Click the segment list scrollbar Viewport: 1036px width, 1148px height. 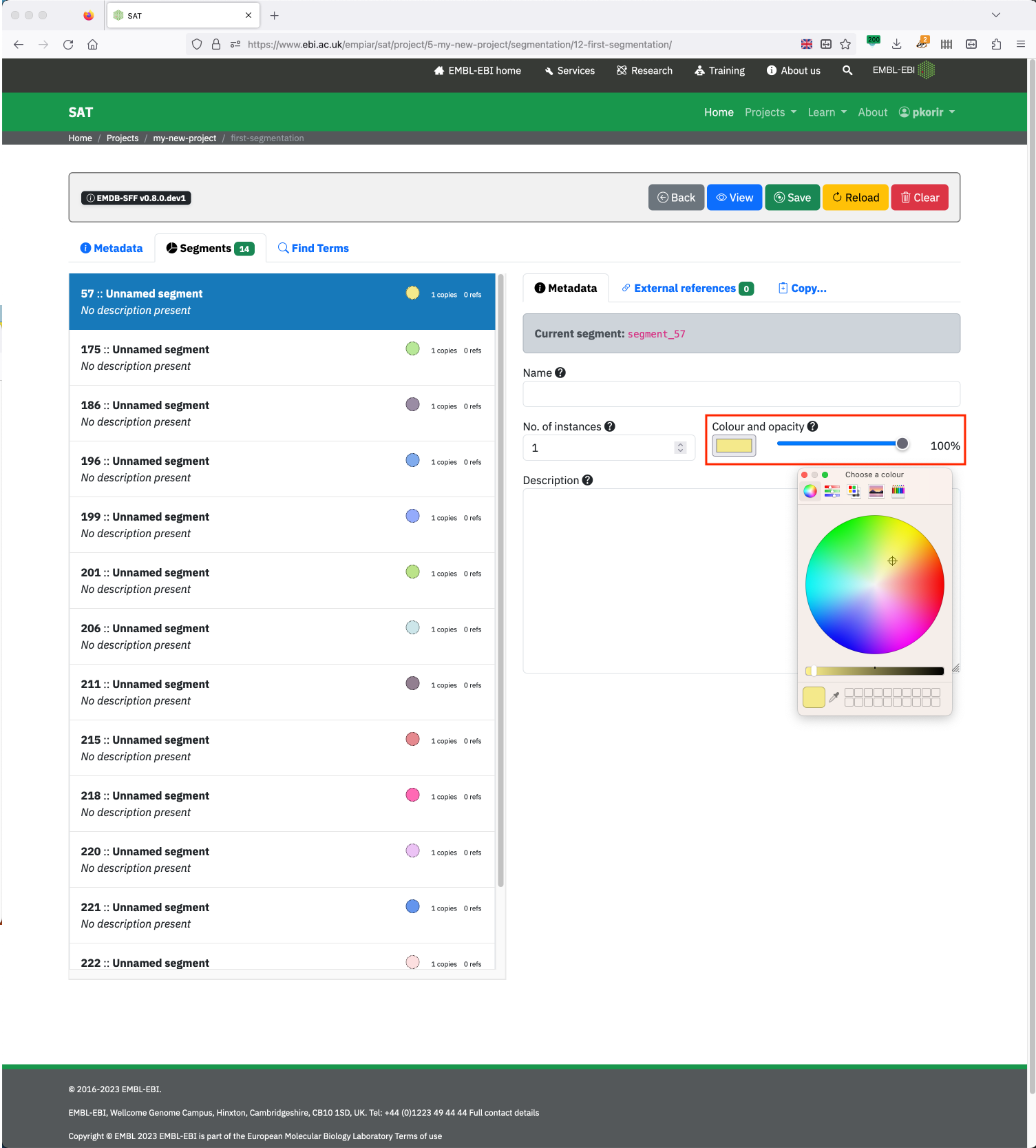[500, 581]
